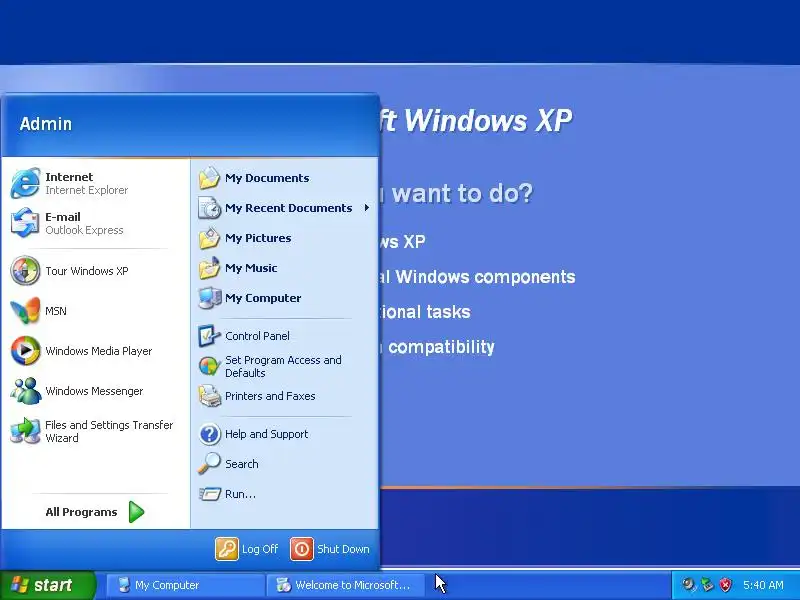Choose Control Panel menu text
Screen dimensions: 800x600
click(257, 336)
